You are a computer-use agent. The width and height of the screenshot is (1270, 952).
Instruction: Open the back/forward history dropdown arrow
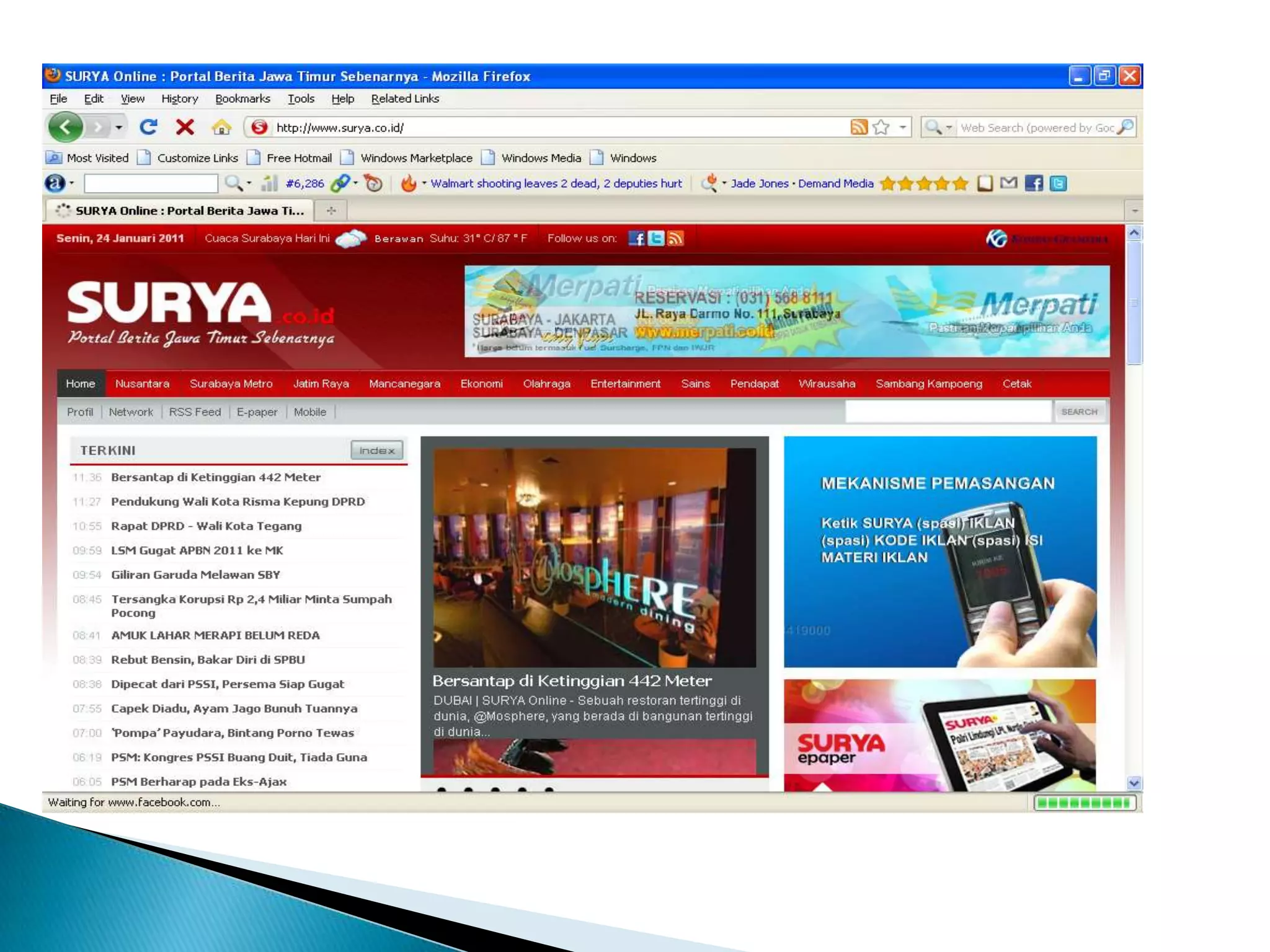(x=118, y=128)
